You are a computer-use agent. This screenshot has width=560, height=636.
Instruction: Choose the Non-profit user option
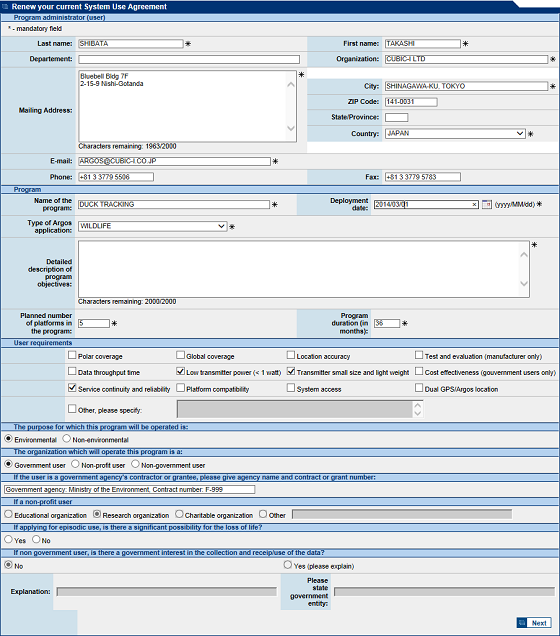click(75, 464)
